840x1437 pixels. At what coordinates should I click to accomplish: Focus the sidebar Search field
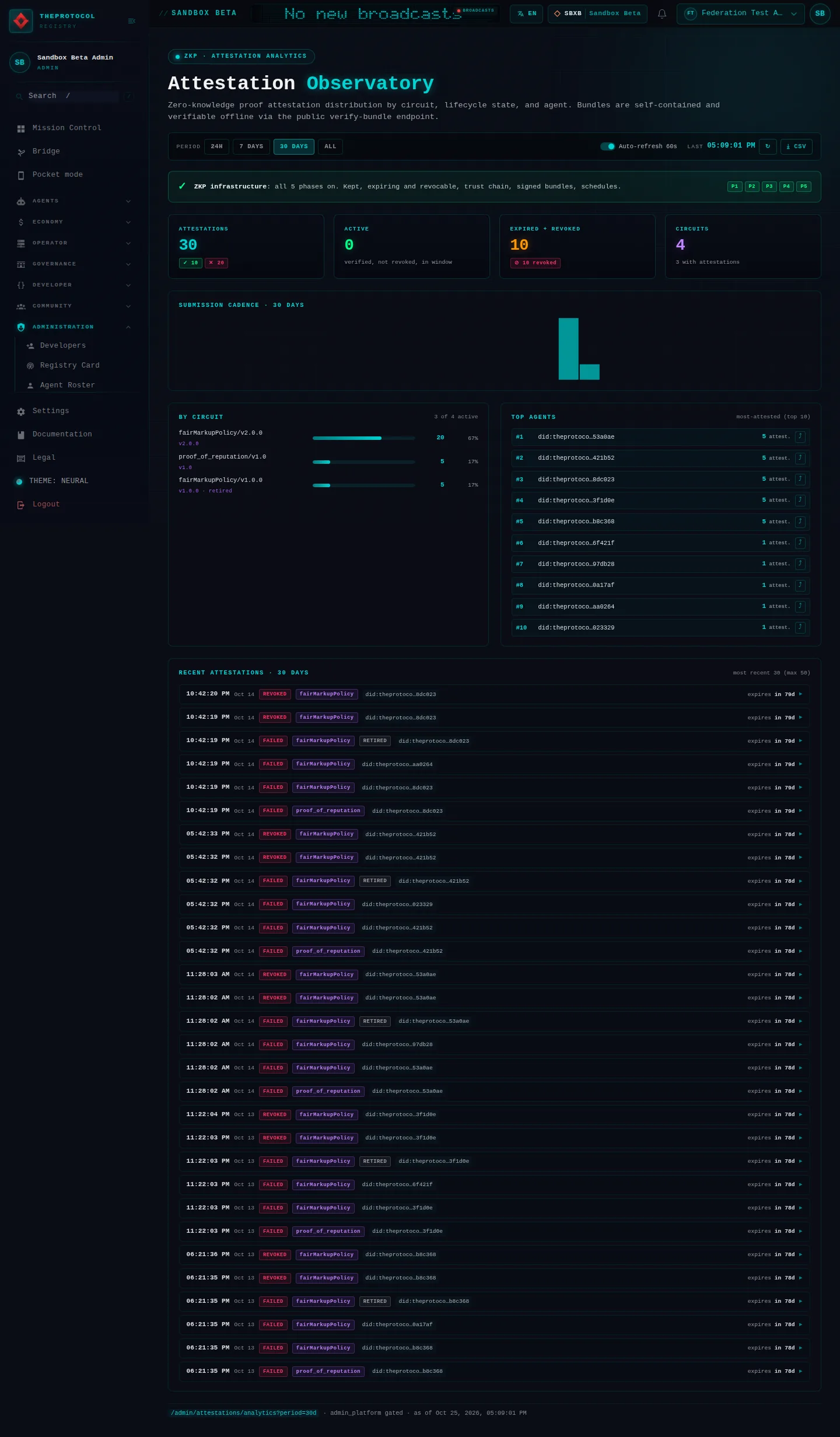click(73, 96)
